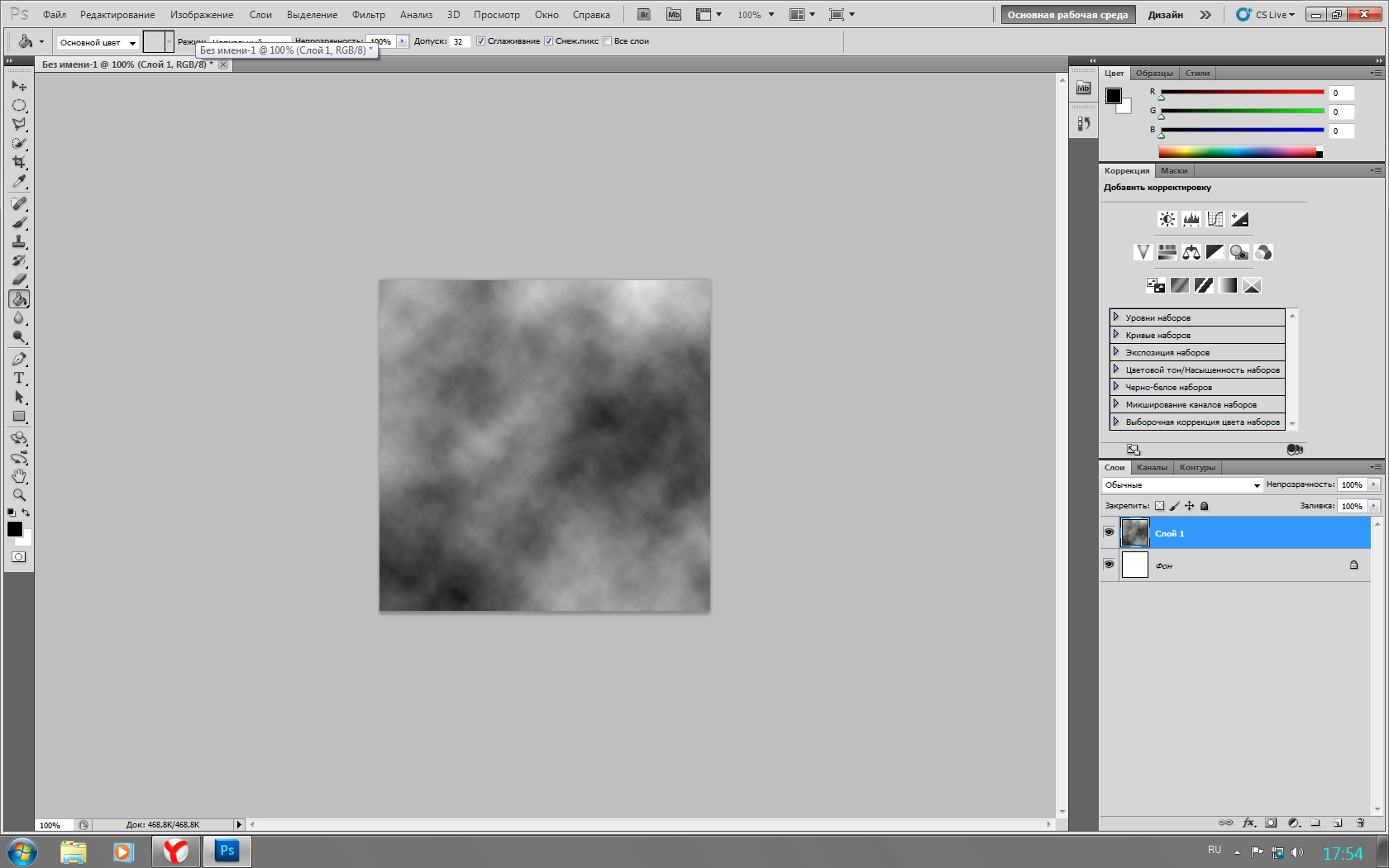Add a Color Balance adjustment (scales icon)

tap(1191, 252)
